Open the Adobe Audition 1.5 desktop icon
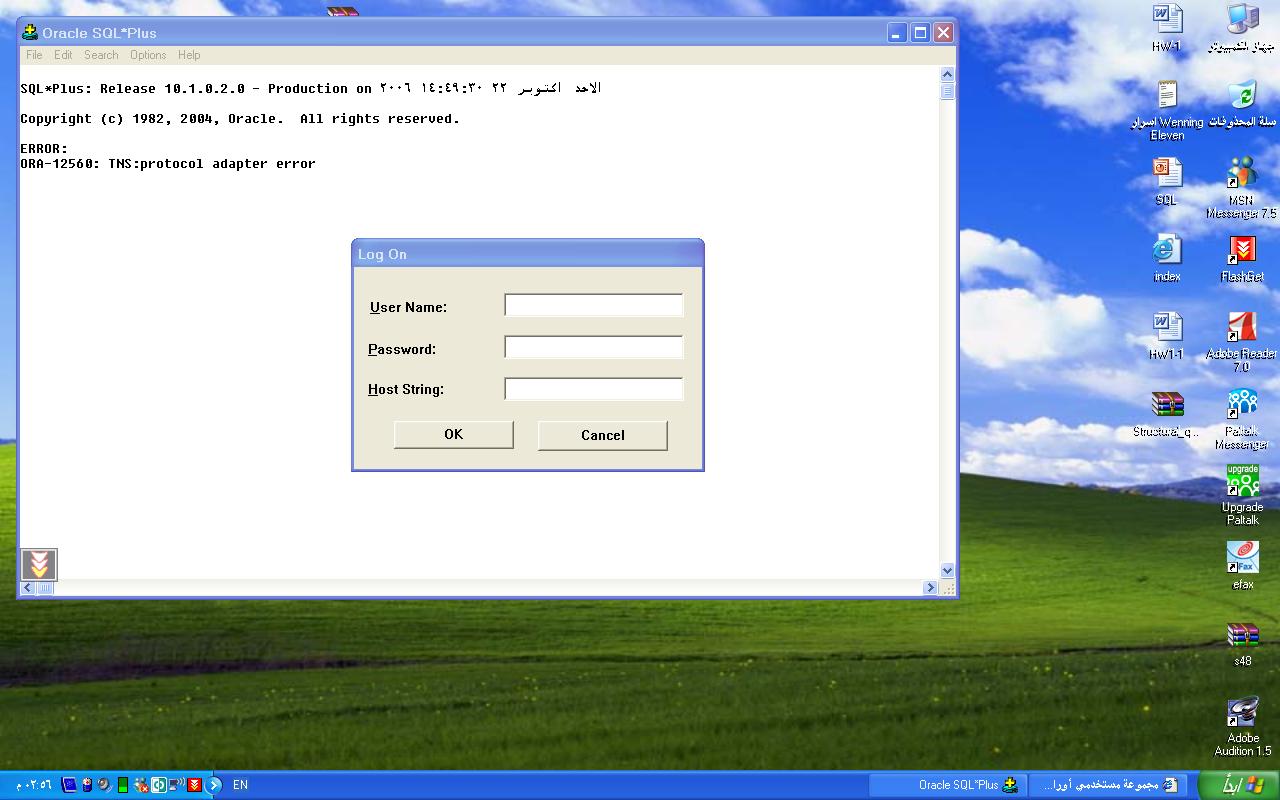The height and width of the screenshot is (800, 1280). tap(1242, 712)
